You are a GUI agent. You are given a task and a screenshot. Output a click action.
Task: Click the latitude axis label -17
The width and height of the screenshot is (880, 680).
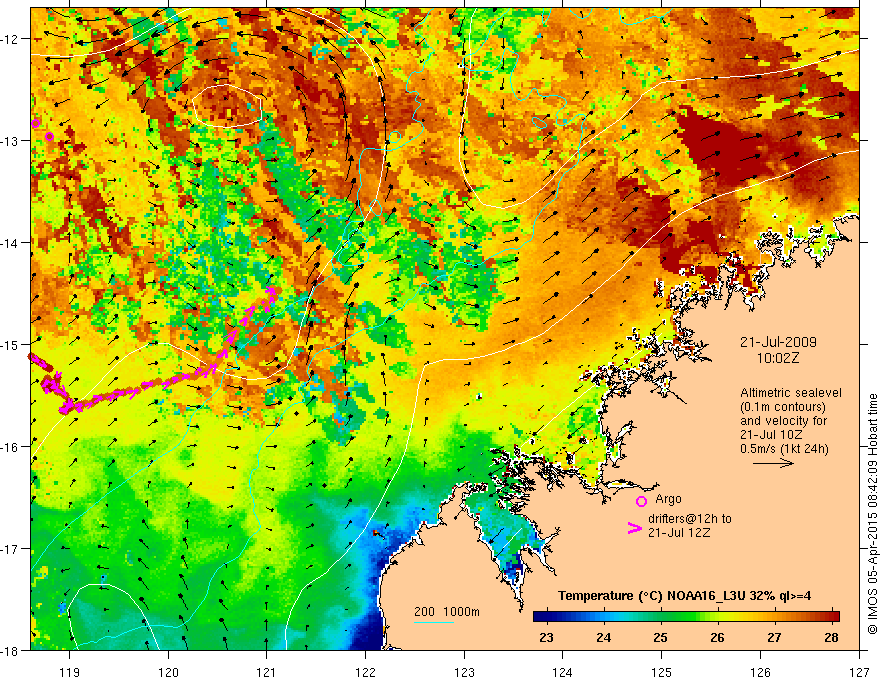pos(11,549)
